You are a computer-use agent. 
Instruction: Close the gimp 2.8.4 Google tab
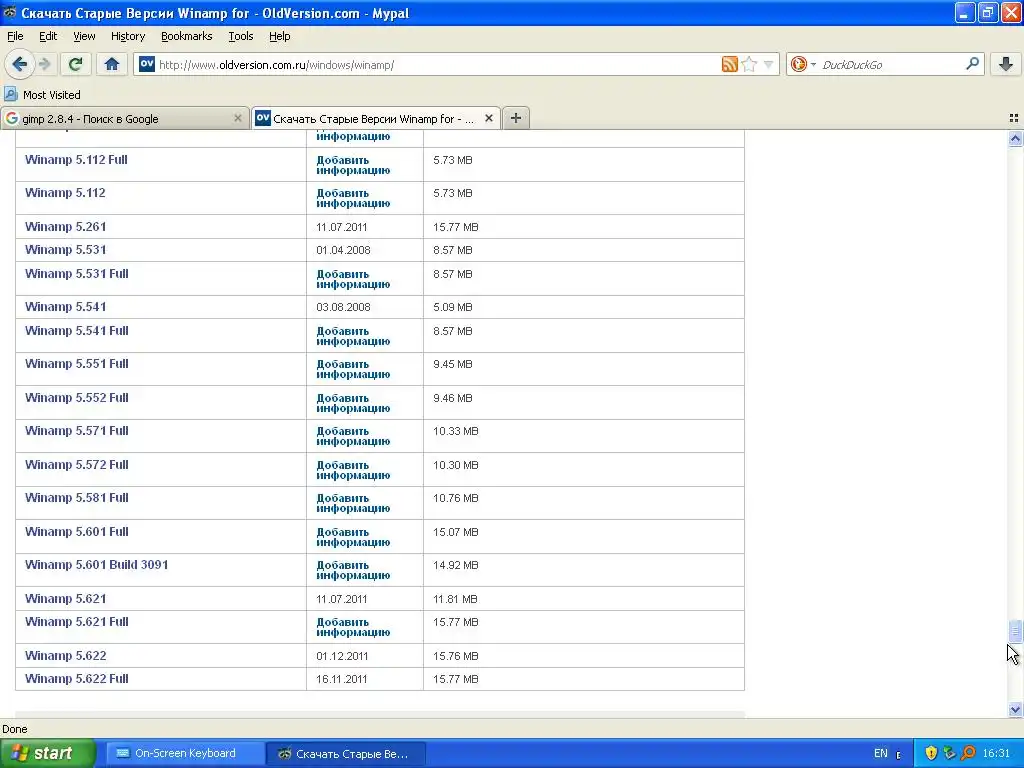(238, 118)
